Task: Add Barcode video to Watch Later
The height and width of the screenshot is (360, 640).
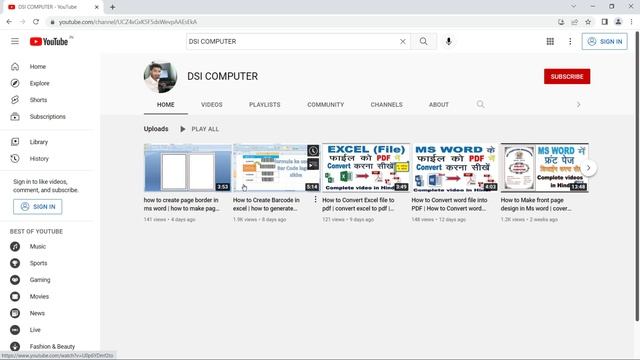Action: pos(313,151)
